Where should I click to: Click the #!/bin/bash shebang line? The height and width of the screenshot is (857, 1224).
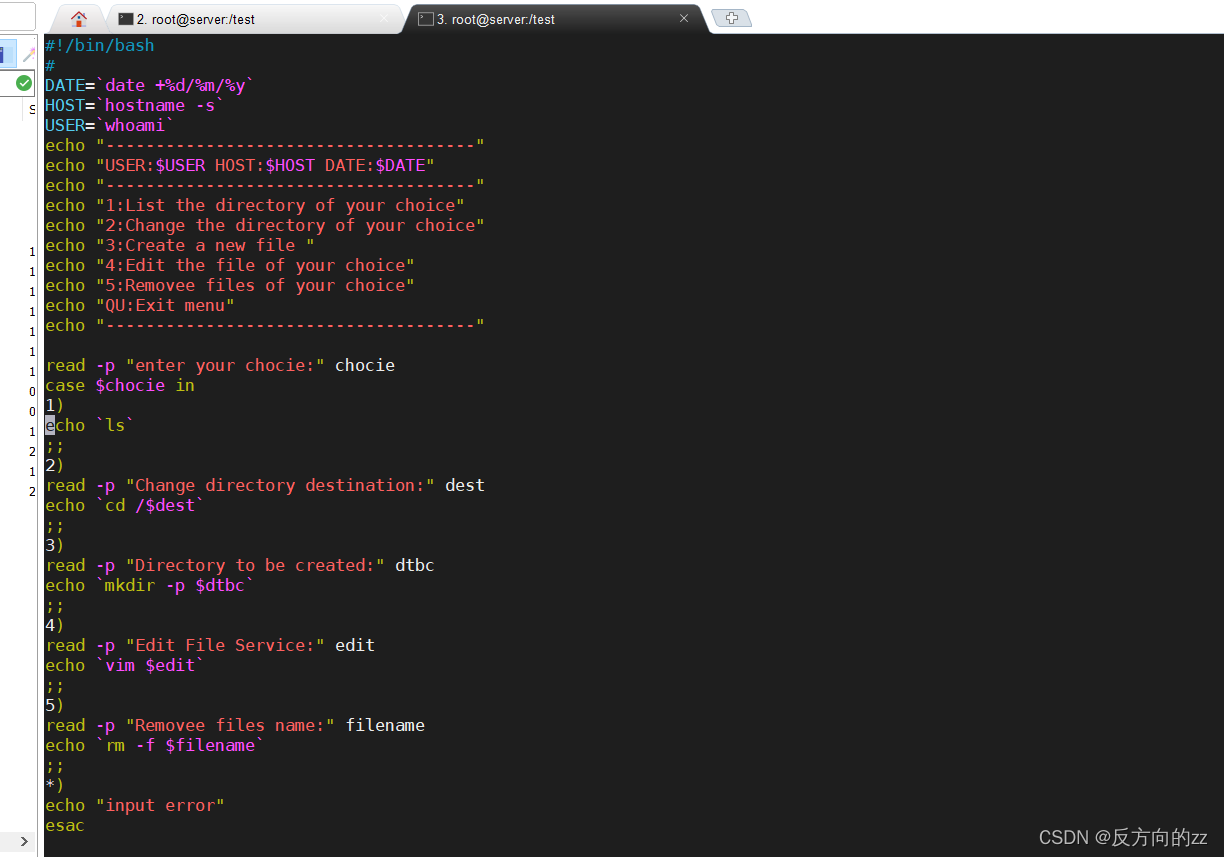[x=100, y=45]
